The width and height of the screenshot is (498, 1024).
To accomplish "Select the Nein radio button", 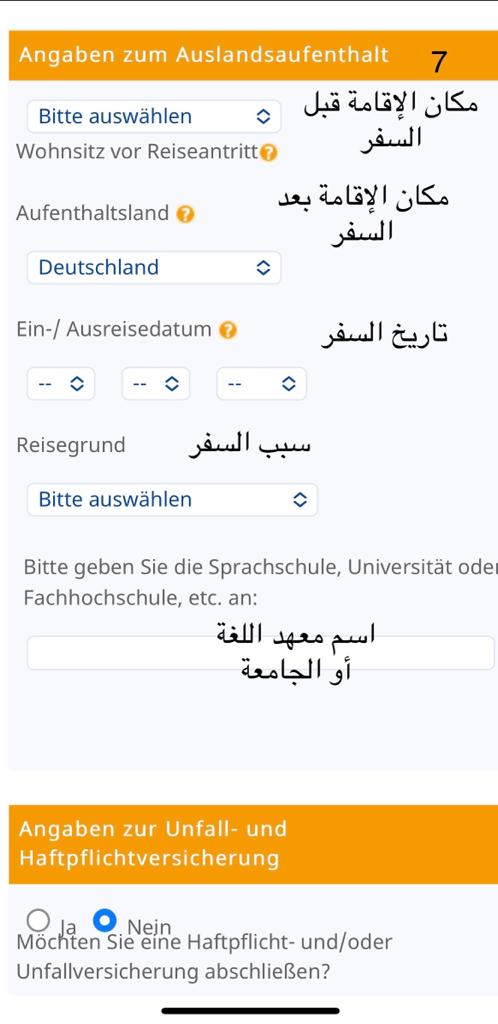I will click(x=104, y=920).
